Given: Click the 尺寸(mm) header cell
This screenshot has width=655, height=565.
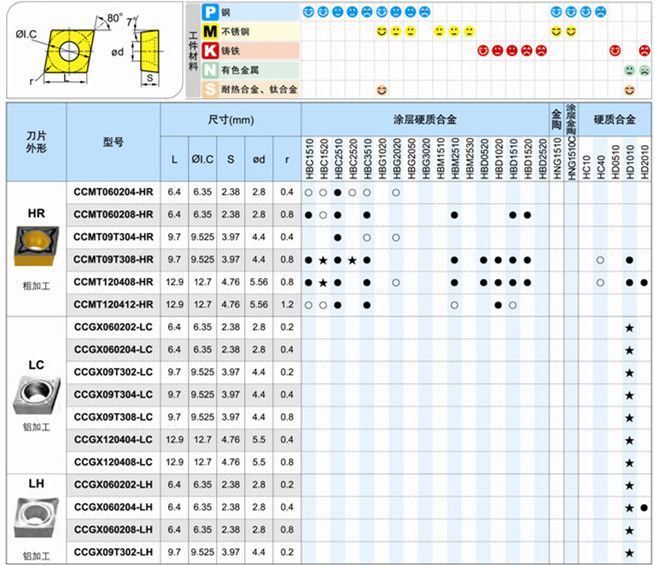Looking at the screenshot, I should [x=231, y=118].
